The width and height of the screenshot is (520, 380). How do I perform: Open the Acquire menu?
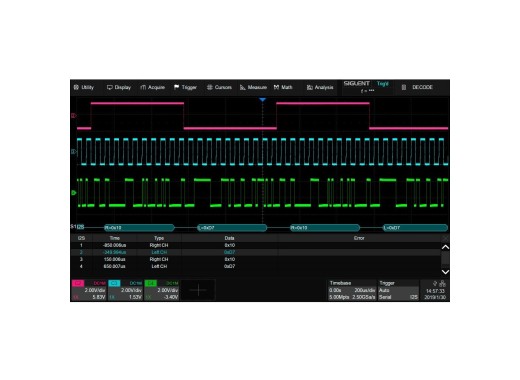pos(153,87)
